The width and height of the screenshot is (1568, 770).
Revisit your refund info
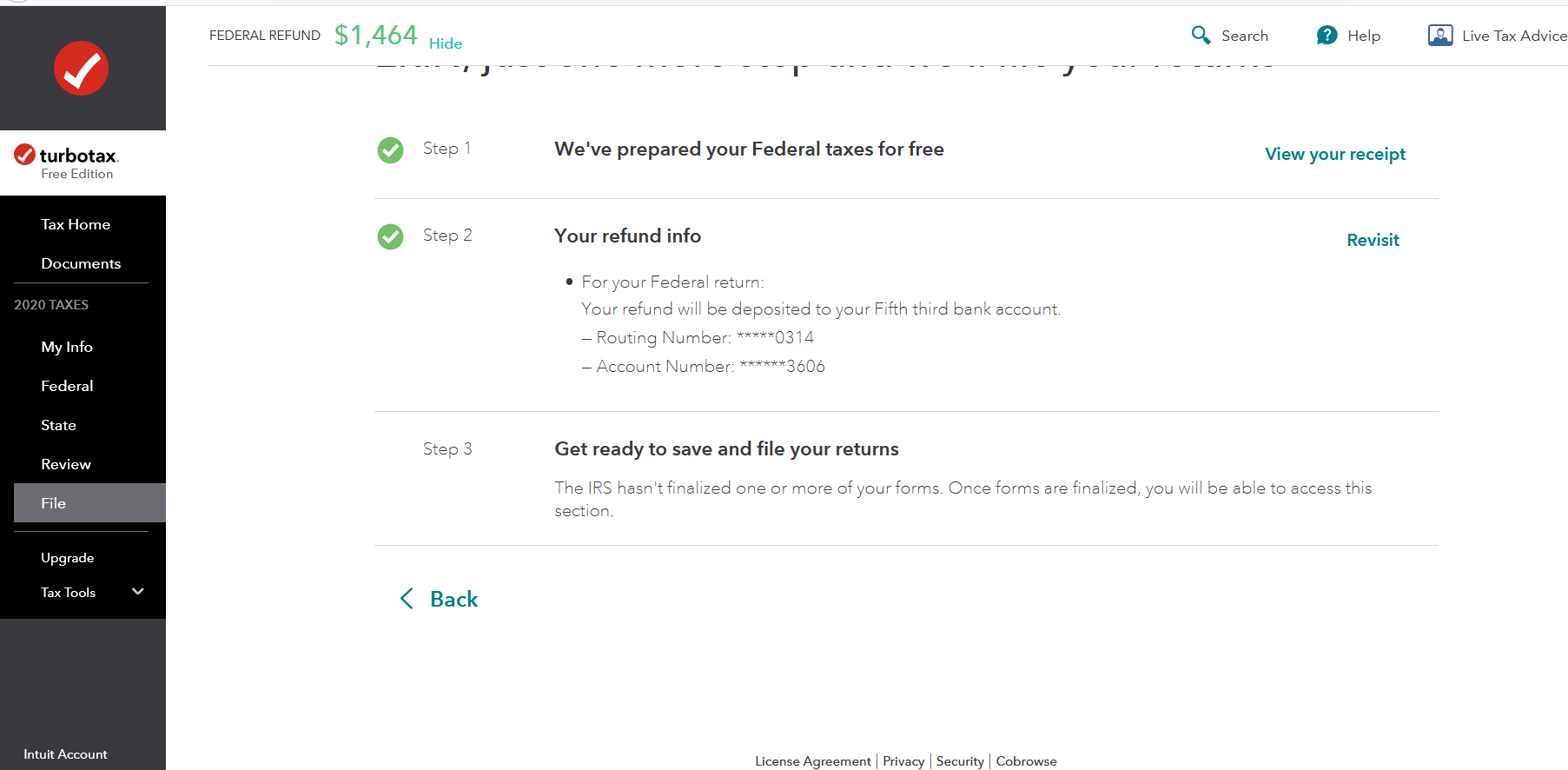(x=1373, y=240)
